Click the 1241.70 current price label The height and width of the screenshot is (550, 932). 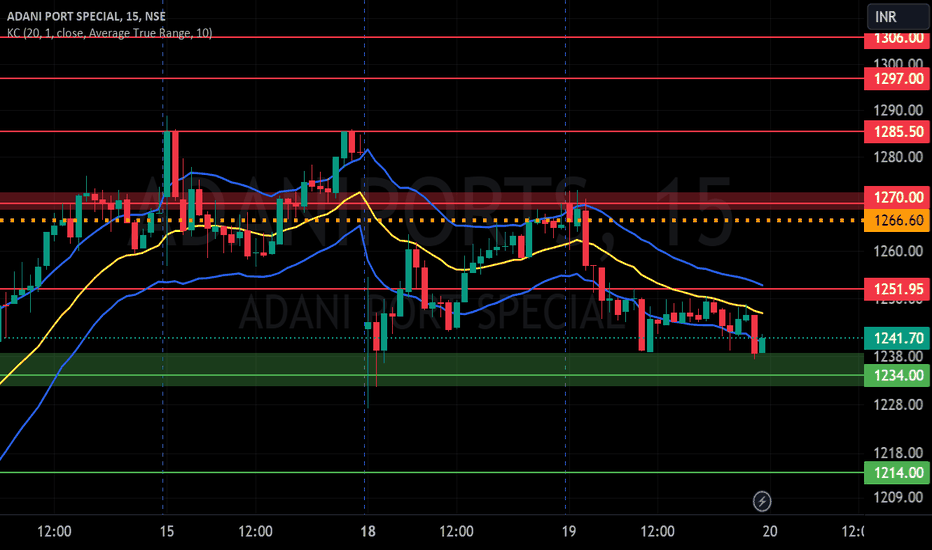pyautogui.click(x=896, y=338)
